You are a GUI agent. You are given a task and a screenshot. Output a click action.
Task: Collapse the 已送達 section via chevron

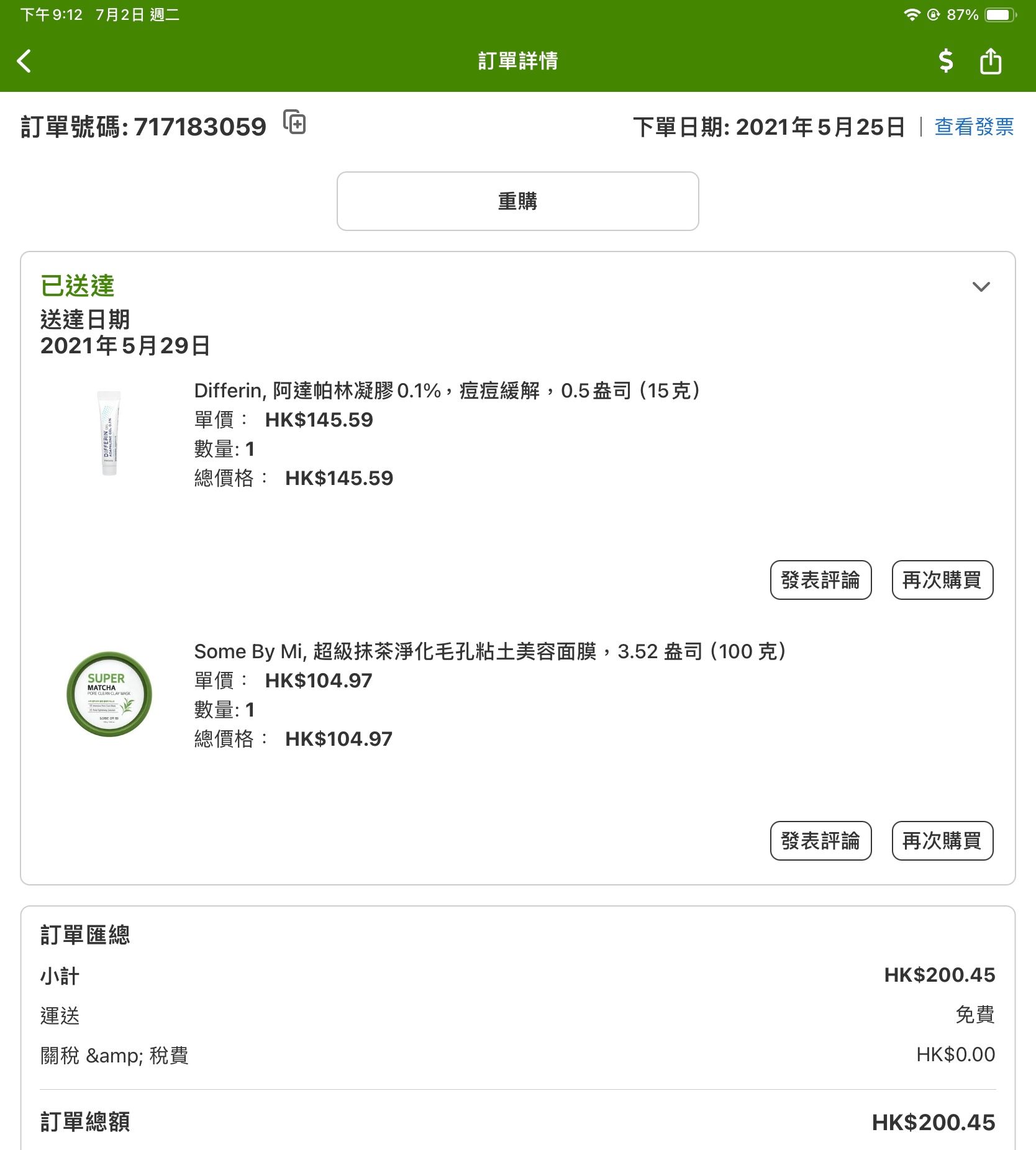tap(981, 287)
